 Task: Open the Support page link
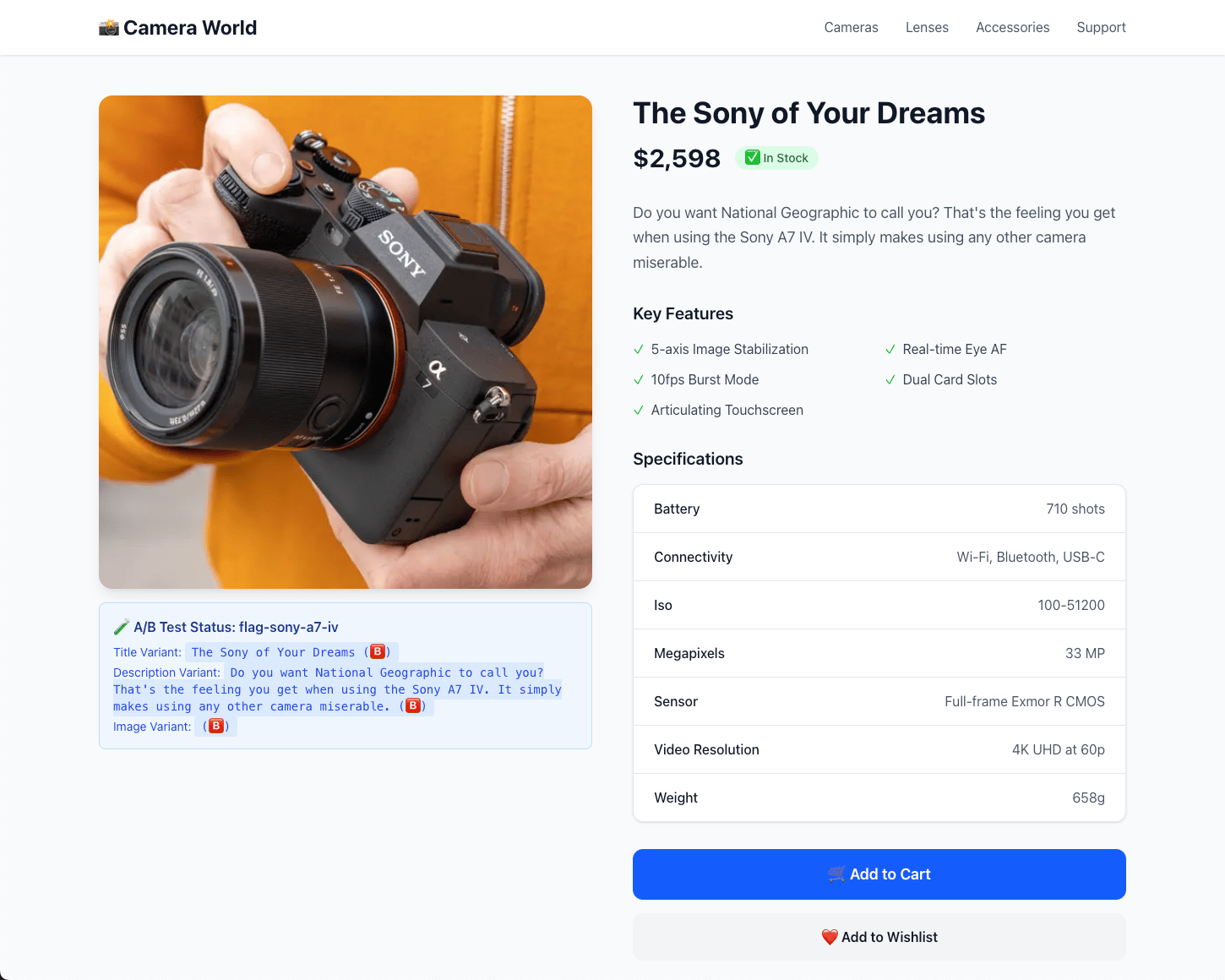[1101, 28]
